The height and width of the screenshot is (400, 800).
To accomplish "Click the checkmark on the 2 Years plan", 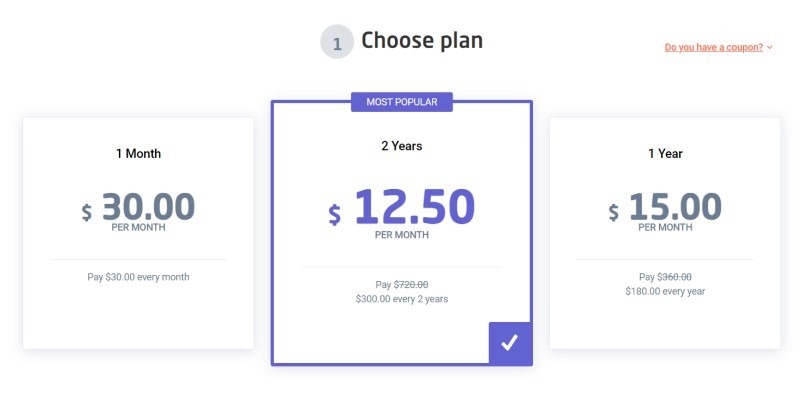I will pos(510,343).
